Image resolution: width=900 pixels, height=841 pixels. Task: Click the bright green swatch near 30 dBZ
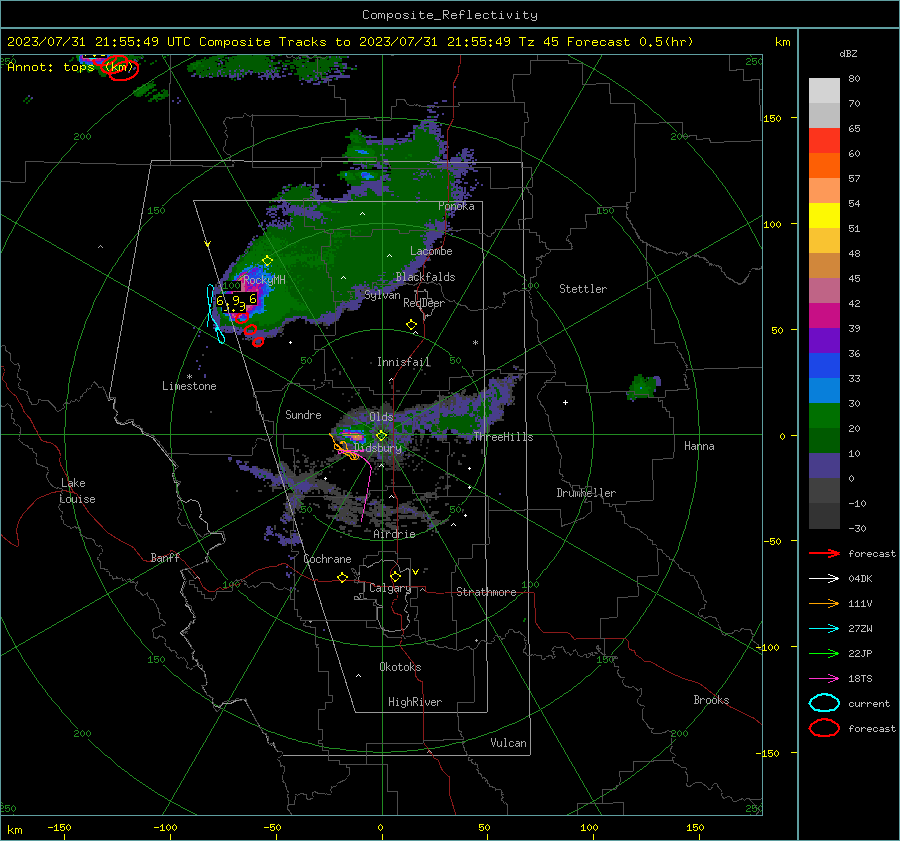pos(824,415)
